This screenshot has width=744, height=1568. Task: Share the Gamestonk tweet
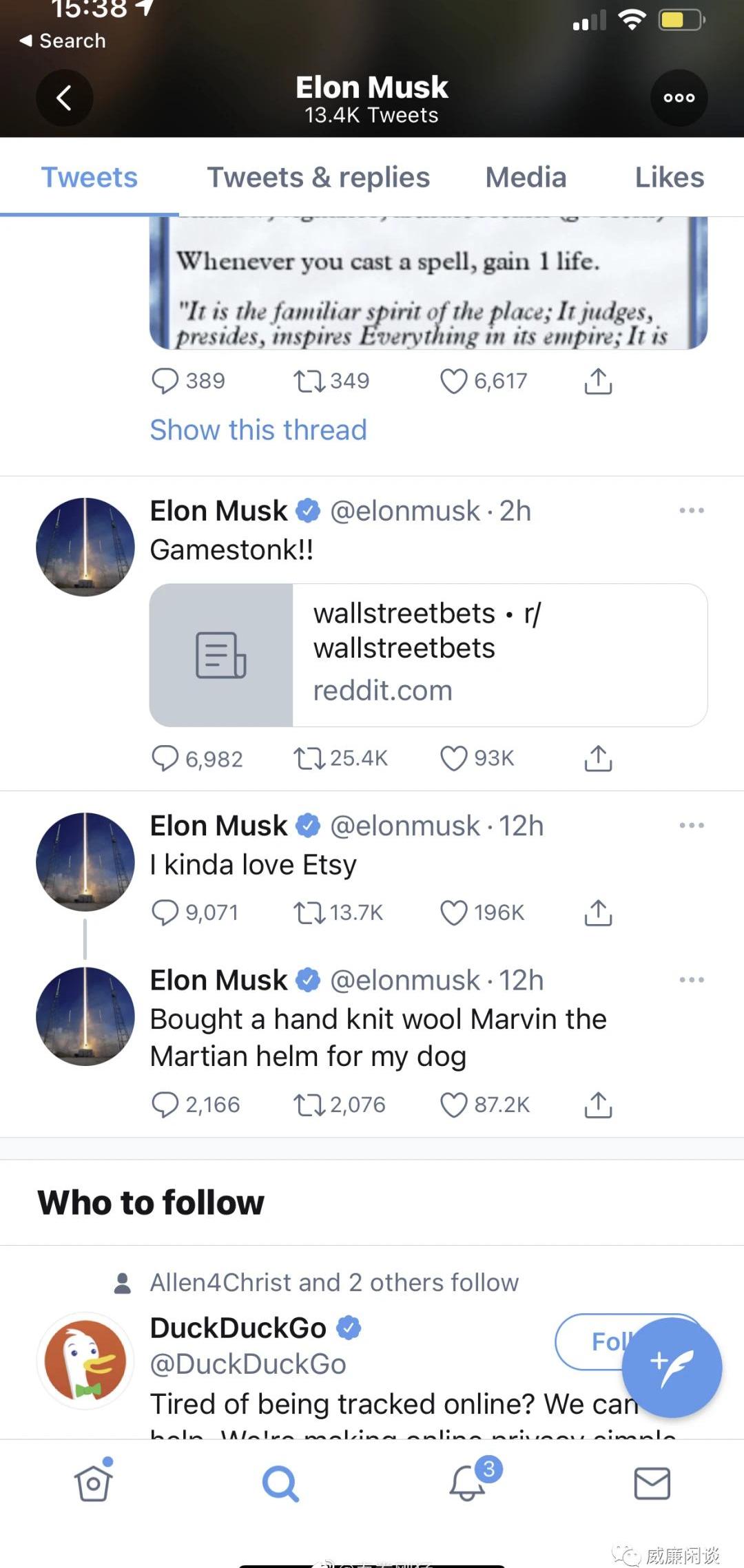pos(598,758)
